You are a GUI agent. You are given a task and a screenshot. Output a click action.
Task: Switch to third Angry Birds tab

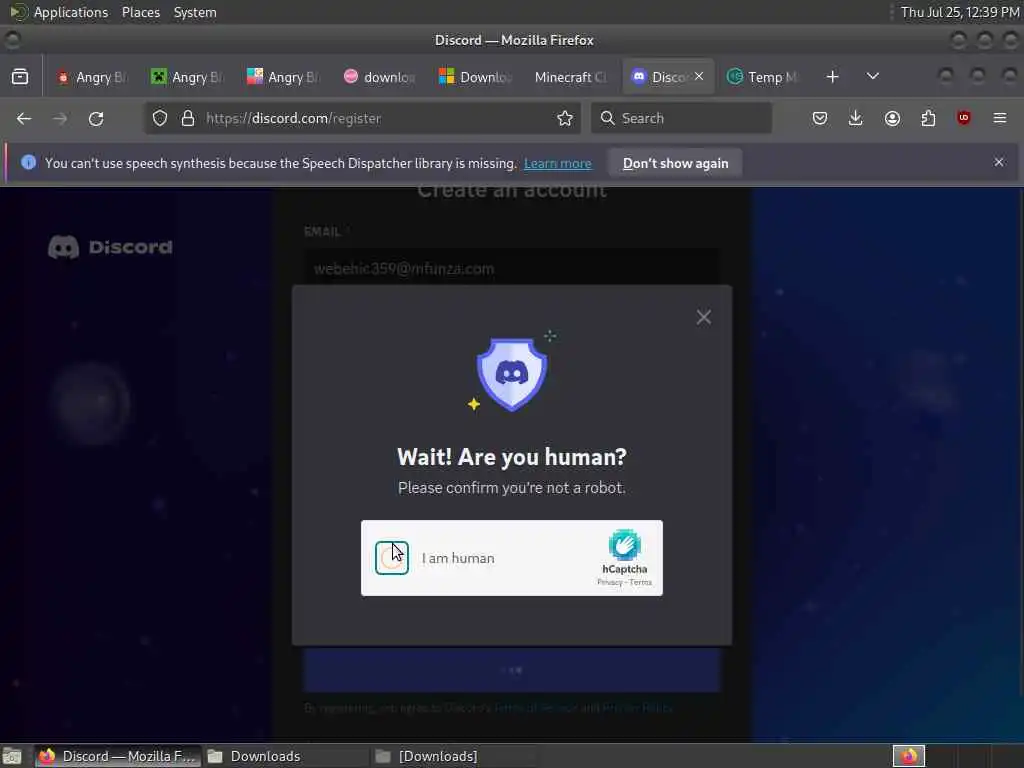(x=283, y=77)
